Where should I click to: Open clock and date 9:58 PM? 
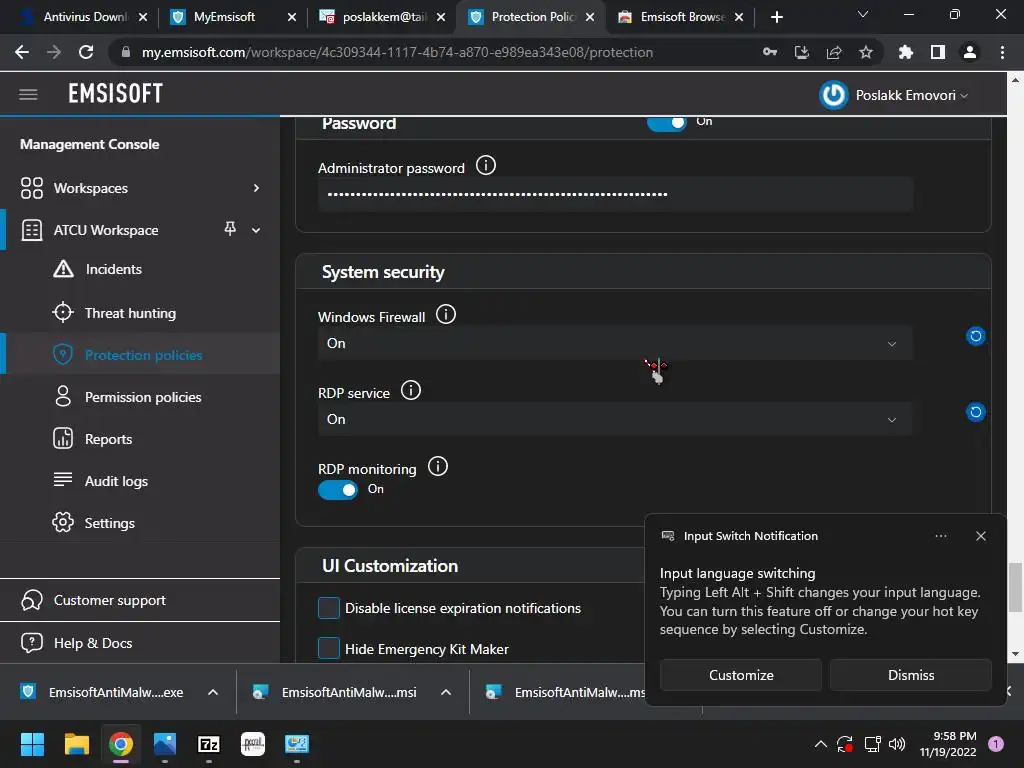tap(948, 744)
